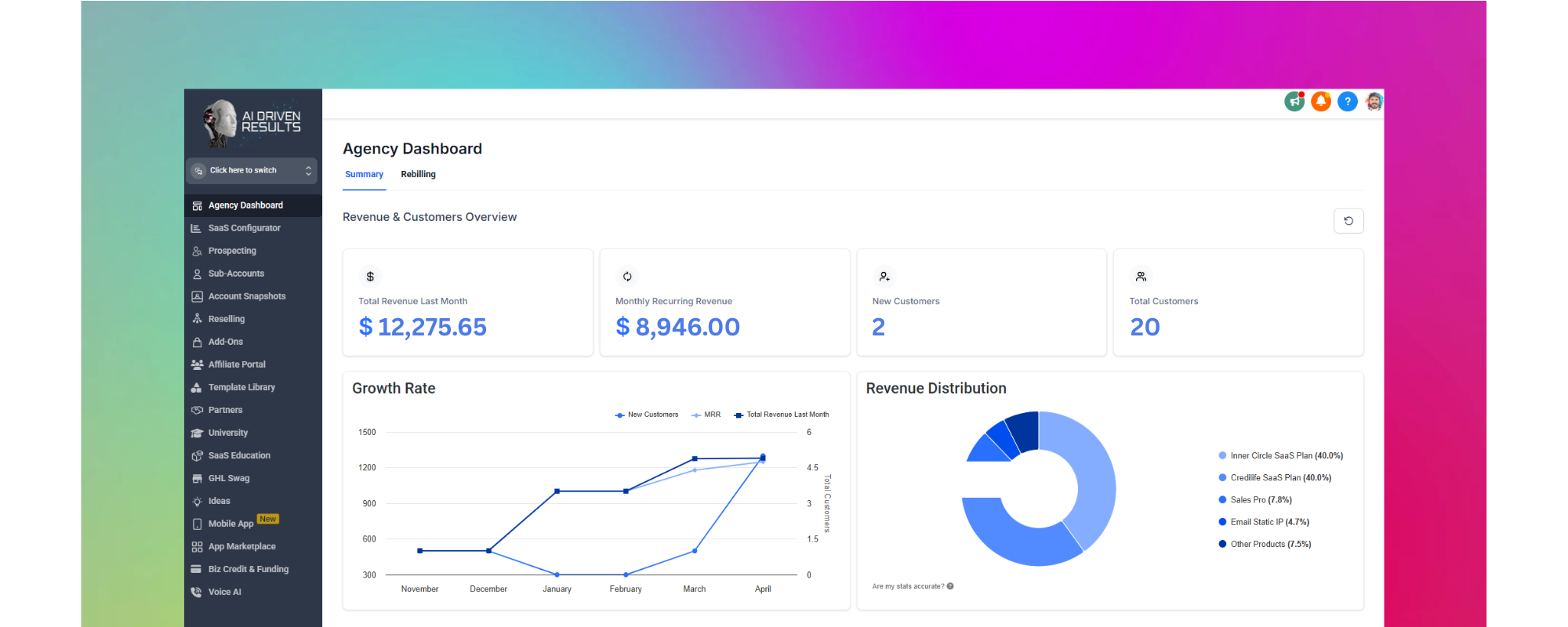Image resolution: width=1568 pixels, height=627 pixels.
Task: Click the dollar icon on Total Revenue card
Action: [370, 277]
